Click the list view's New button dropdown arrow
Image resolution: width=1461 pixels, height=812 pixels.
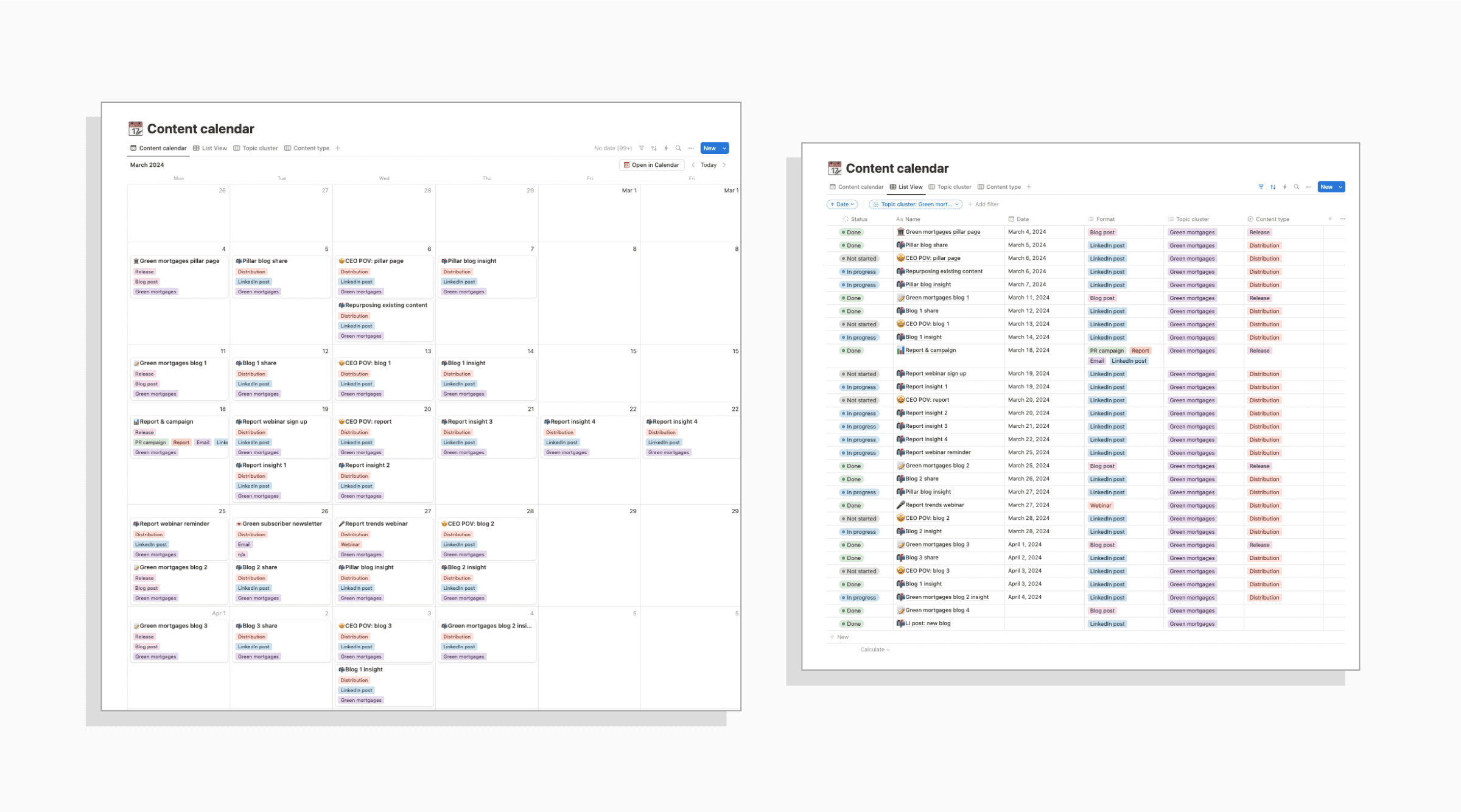tap(1340, 187)
